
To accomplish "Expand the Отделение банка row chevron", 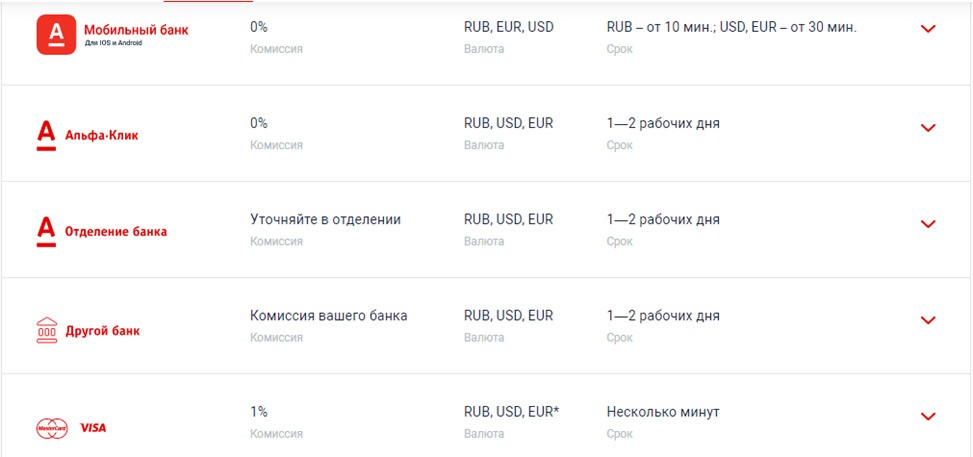I will click(928, 224).
